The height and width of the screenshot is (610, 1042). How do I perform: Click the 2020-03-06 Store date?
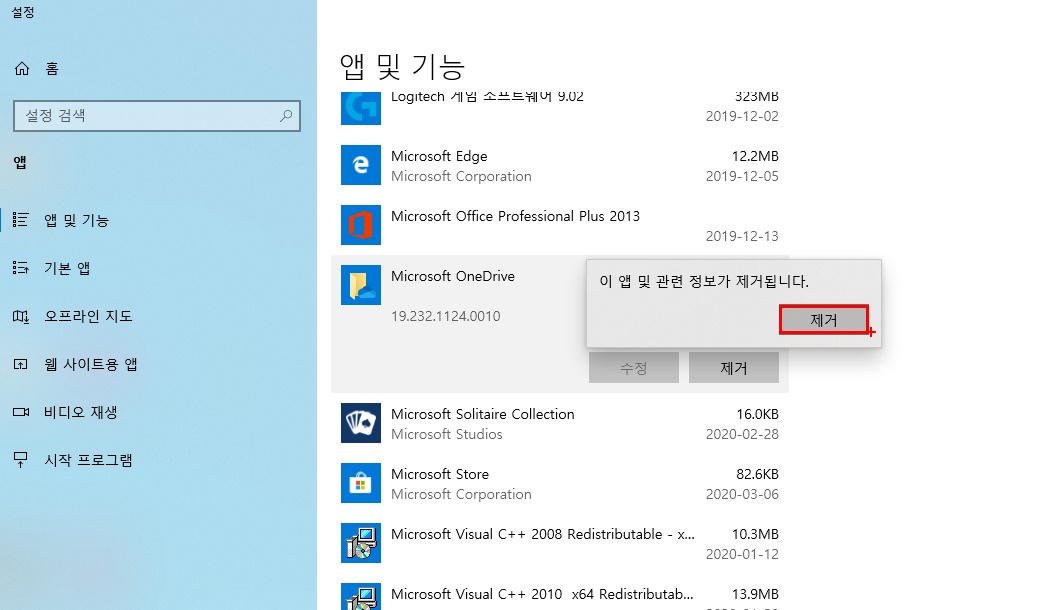742,494
